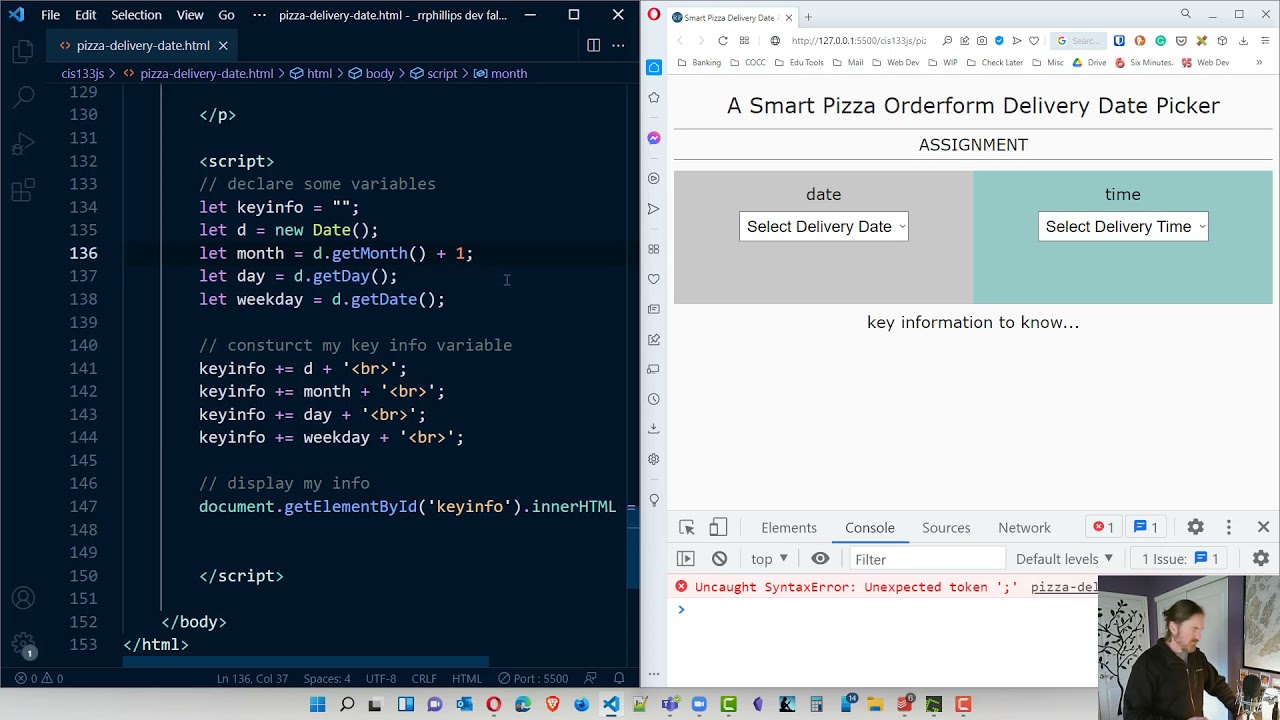1280x720 pixels.
Task: Click Ln 136, Col 37 status bar entry
Action: click(x=252, y=678)
